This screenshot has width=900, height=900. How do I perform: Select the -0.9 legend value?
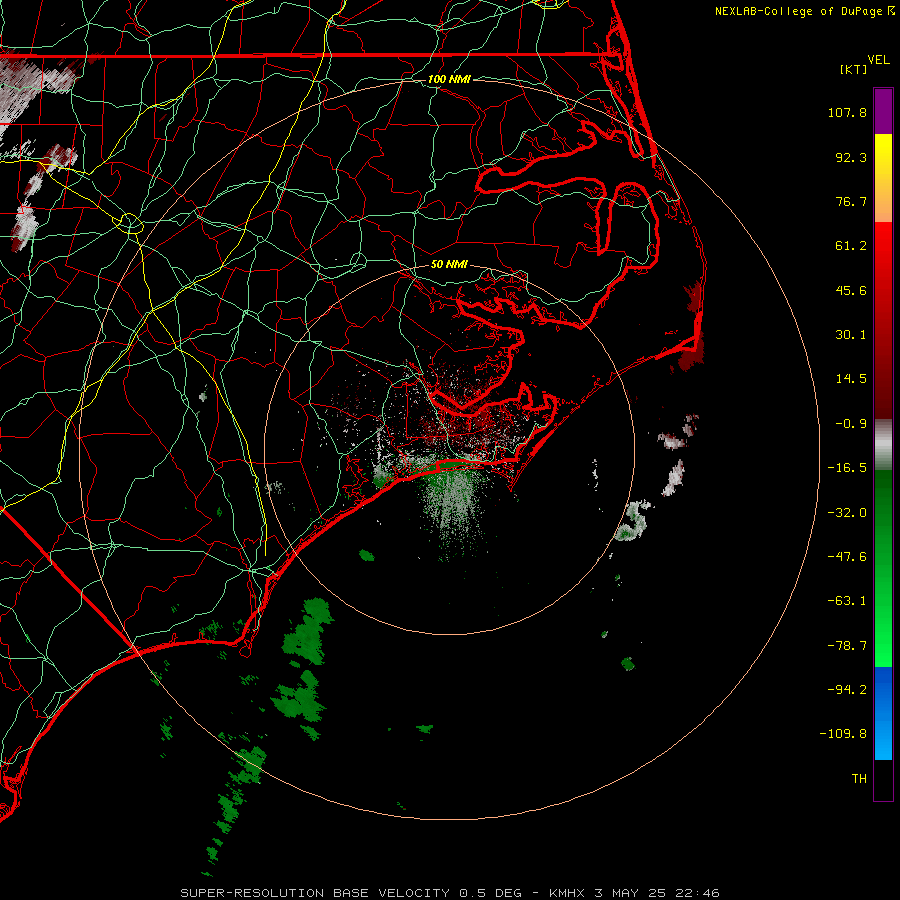tap(851, 424)
